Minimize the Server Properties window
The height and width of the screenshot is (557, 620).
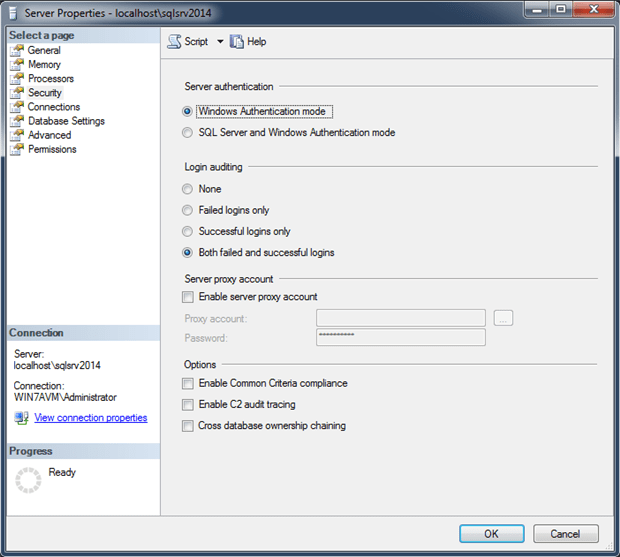pyautogui.click(x=537, y=9)
